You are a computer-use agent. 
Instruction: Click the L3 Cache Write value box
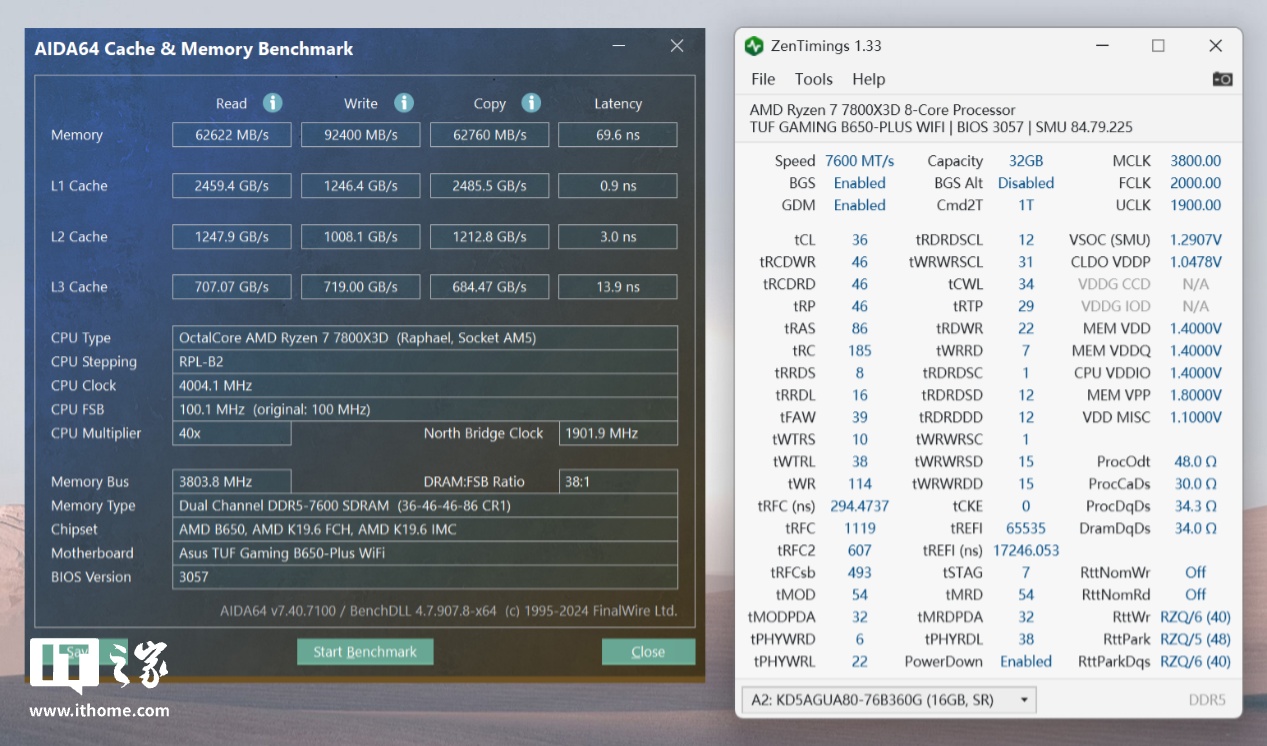(x=360, y=287)
